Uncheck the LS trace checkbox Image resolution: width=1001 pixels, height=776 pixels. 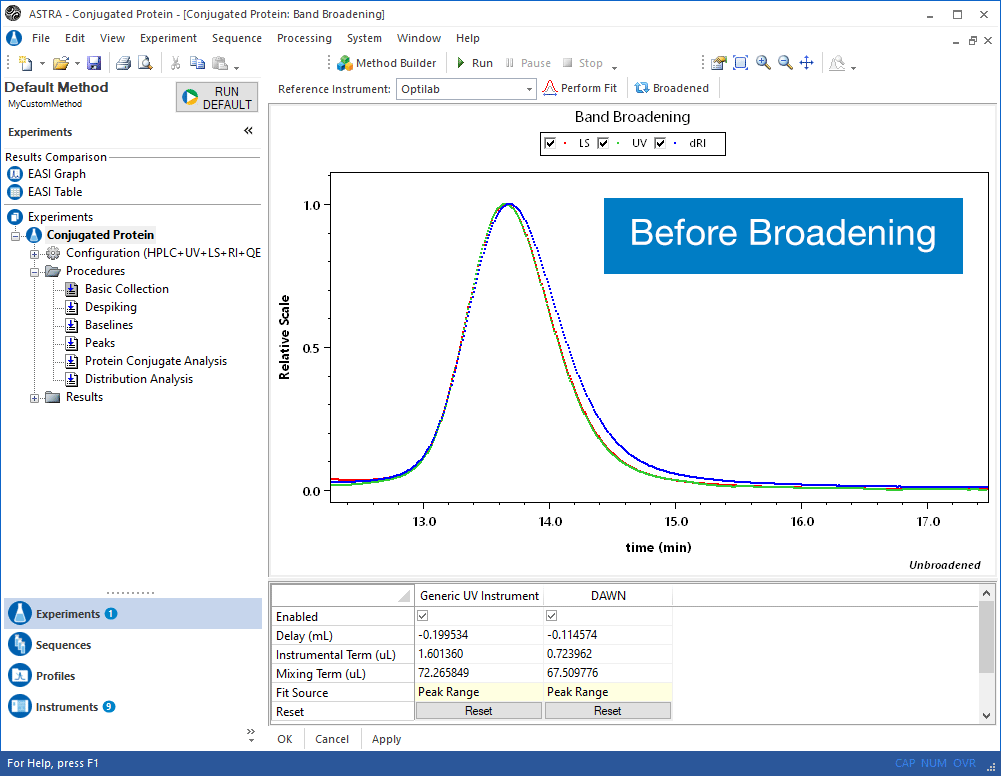(x=550, y=144)
